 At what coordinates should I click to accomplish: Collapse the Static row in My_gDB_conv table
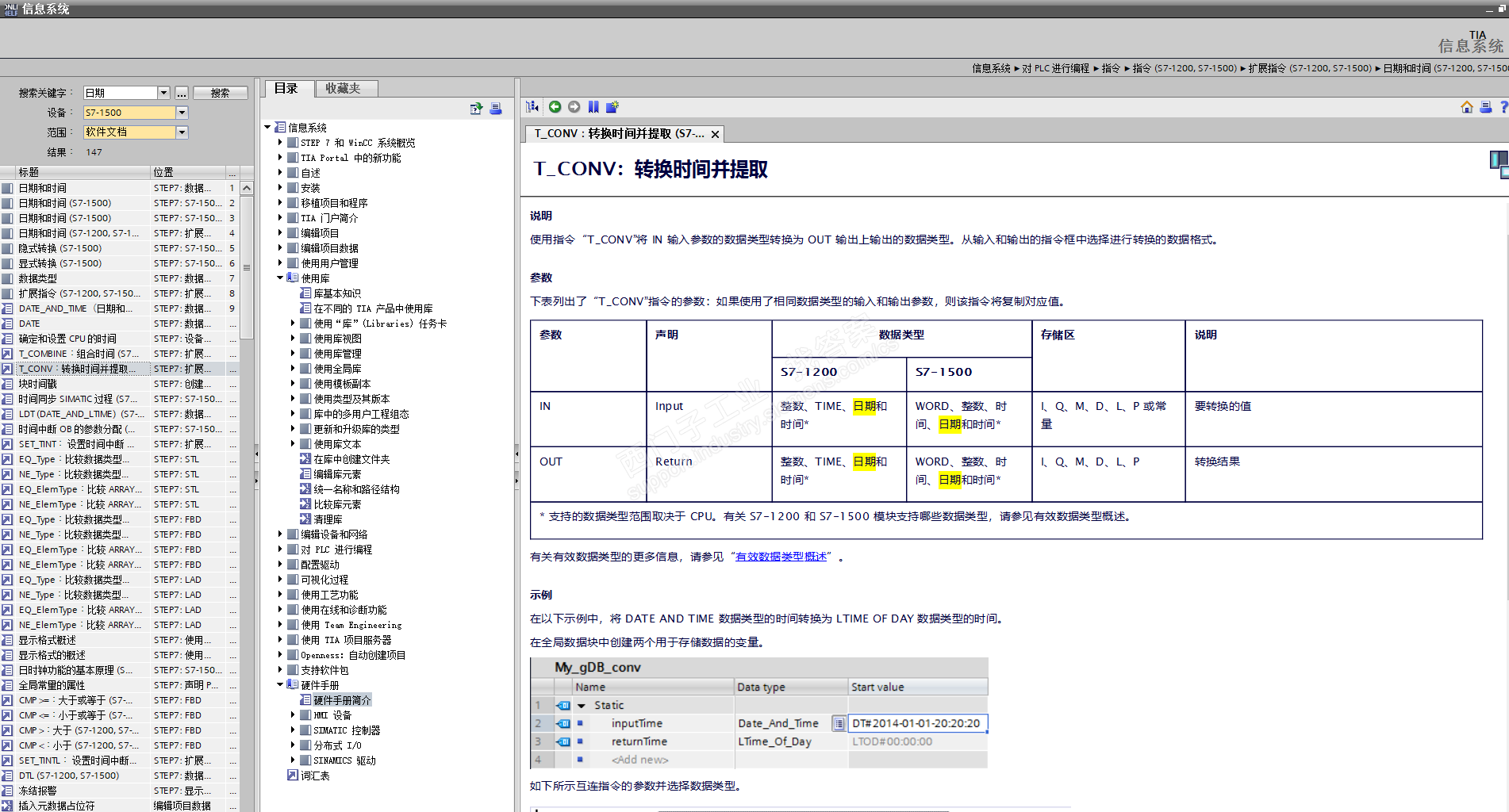click(582, 706)
